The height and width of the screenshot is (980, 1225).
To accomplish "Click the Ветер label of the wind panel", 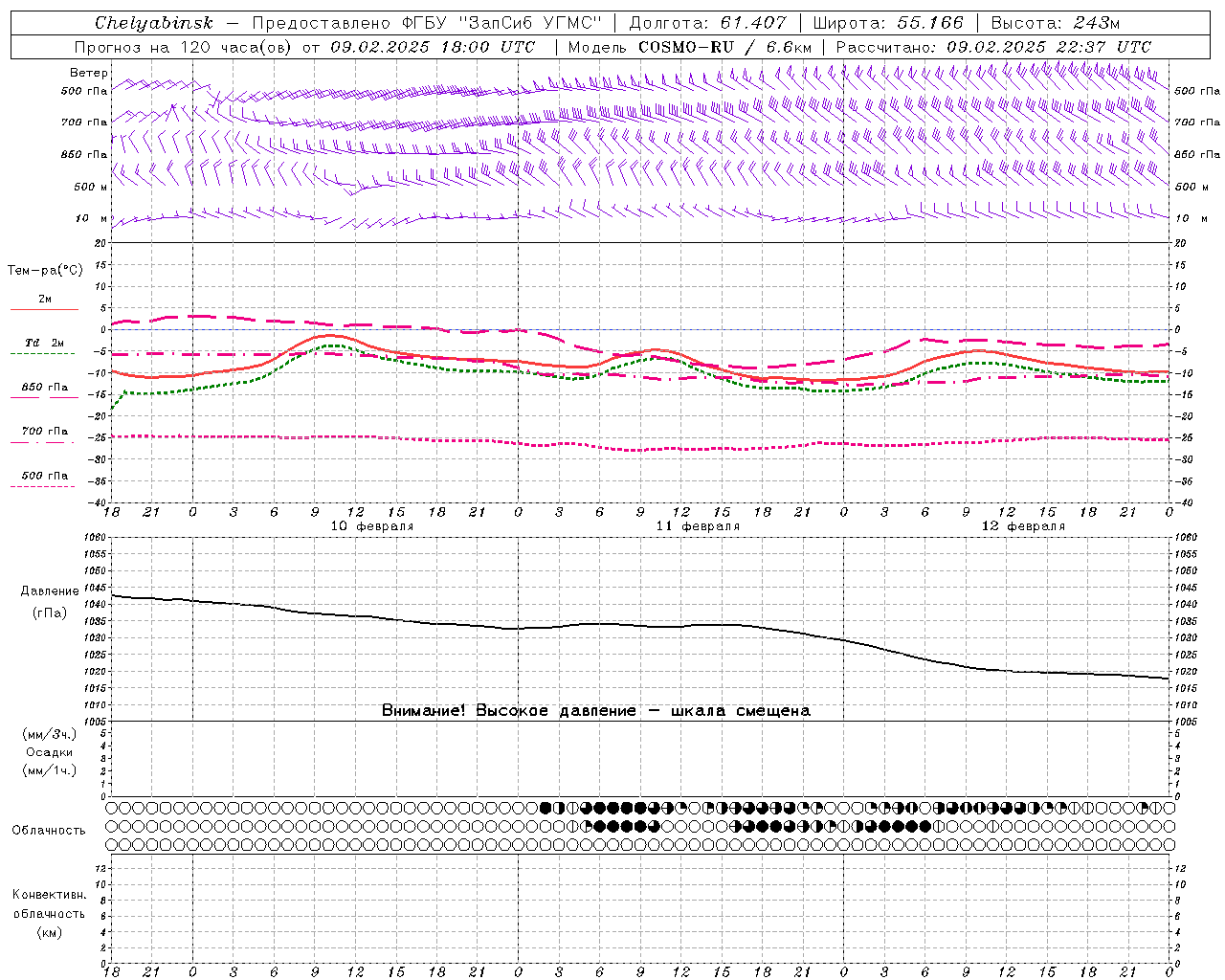I will tap(89, 73).
